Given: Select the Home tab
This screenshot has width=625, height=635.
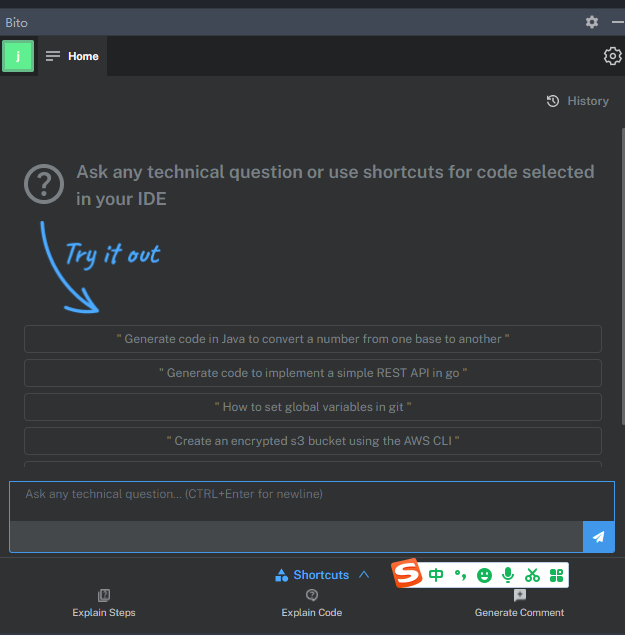Looking at the screenshot, I should click(83, 56).
